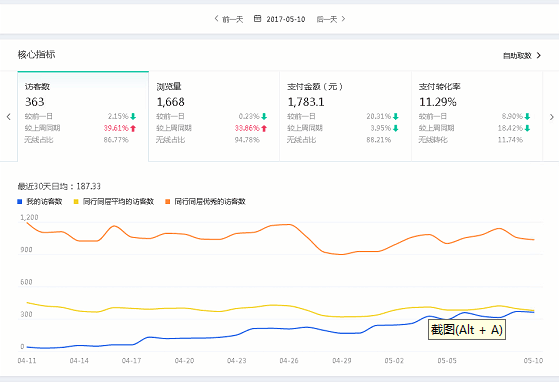Click 04-26 label on chart axis

(x=289, y=361)
